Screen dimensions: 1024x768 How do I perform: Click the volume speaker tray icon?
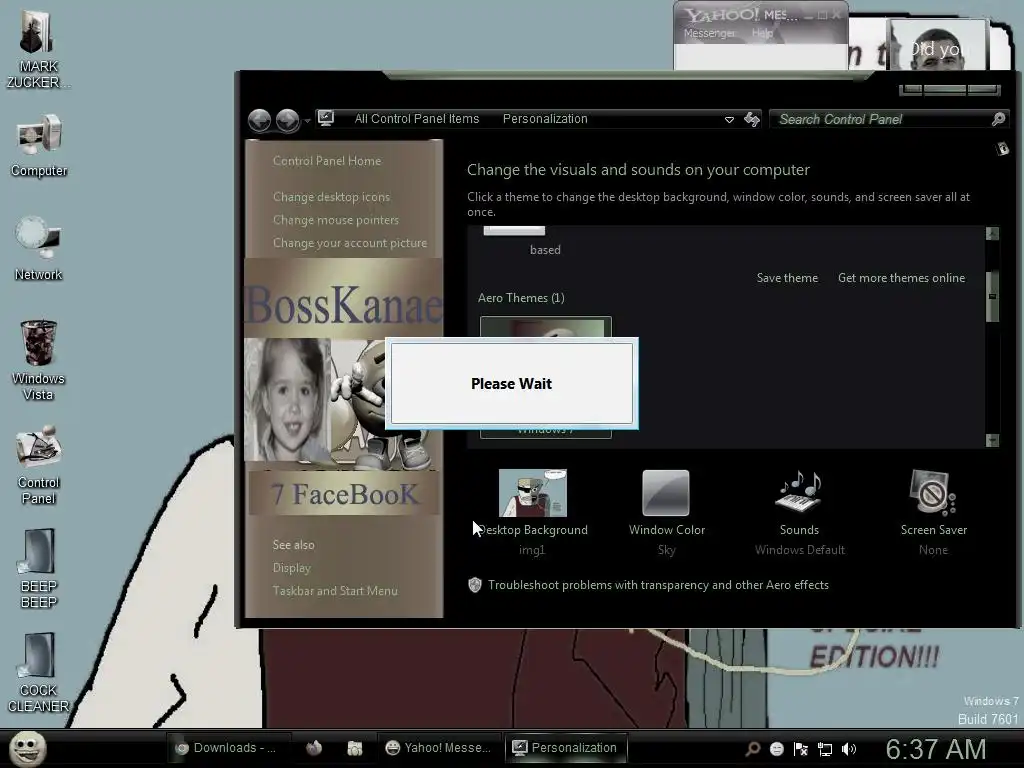tap(849, 748)
